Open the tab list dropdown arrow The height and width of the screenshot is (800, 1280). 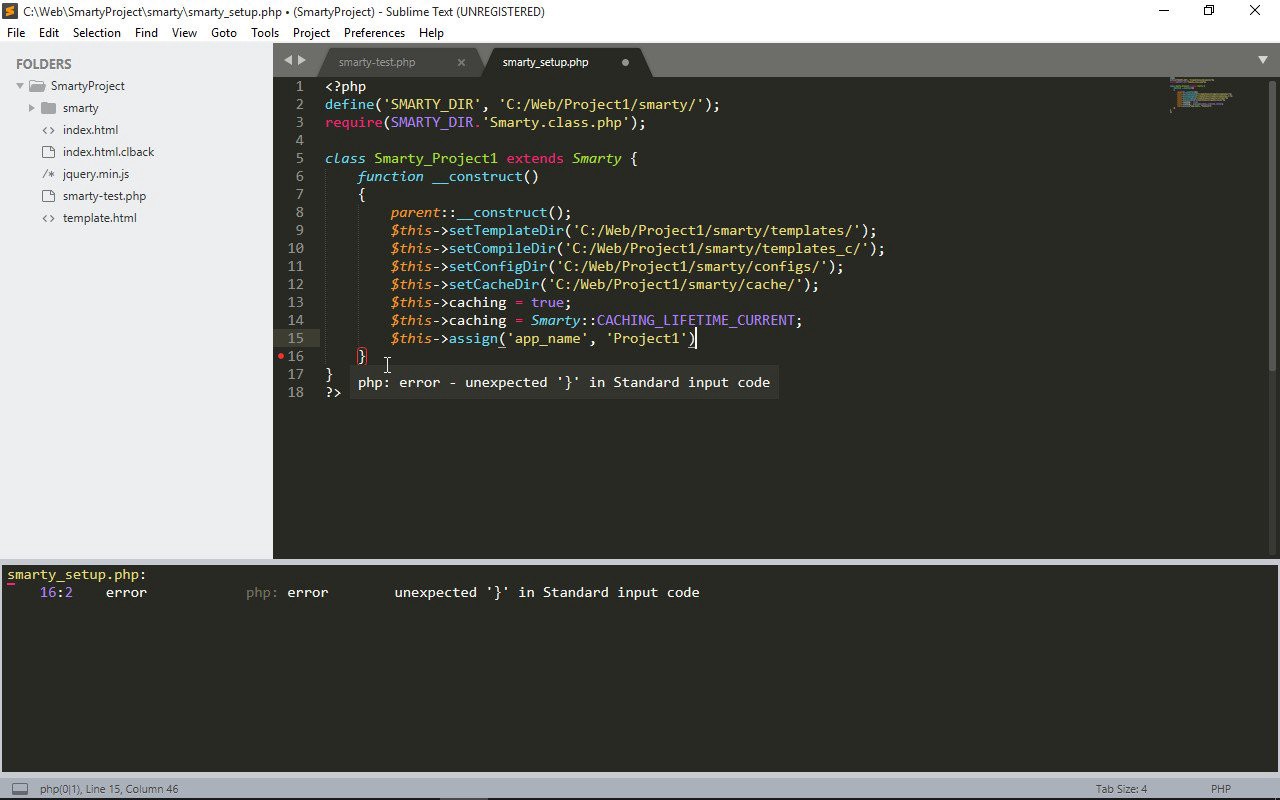point(1262,60)
